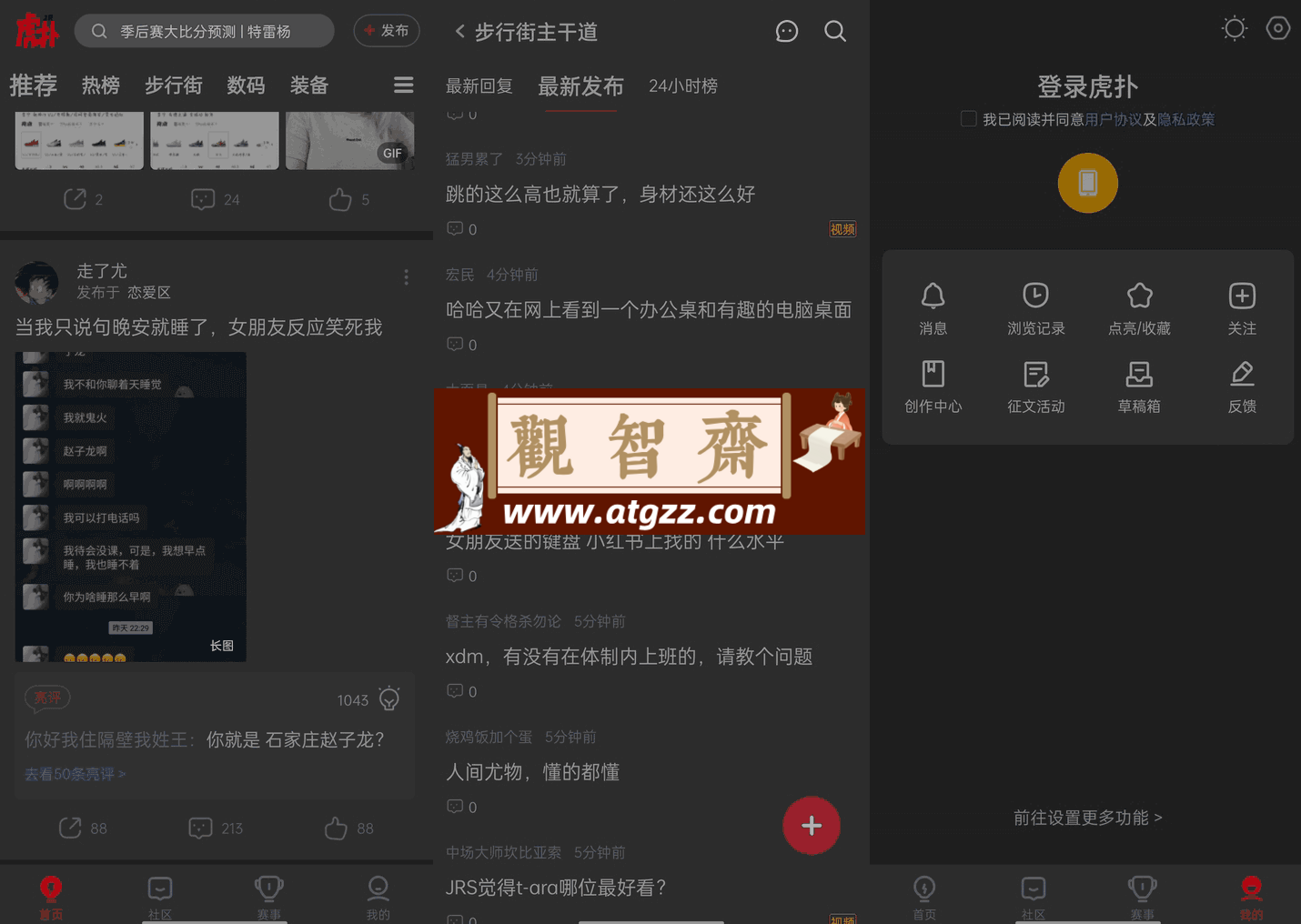Open the settings hexagon icon
1301x924 pixels.
point(1277,28)
